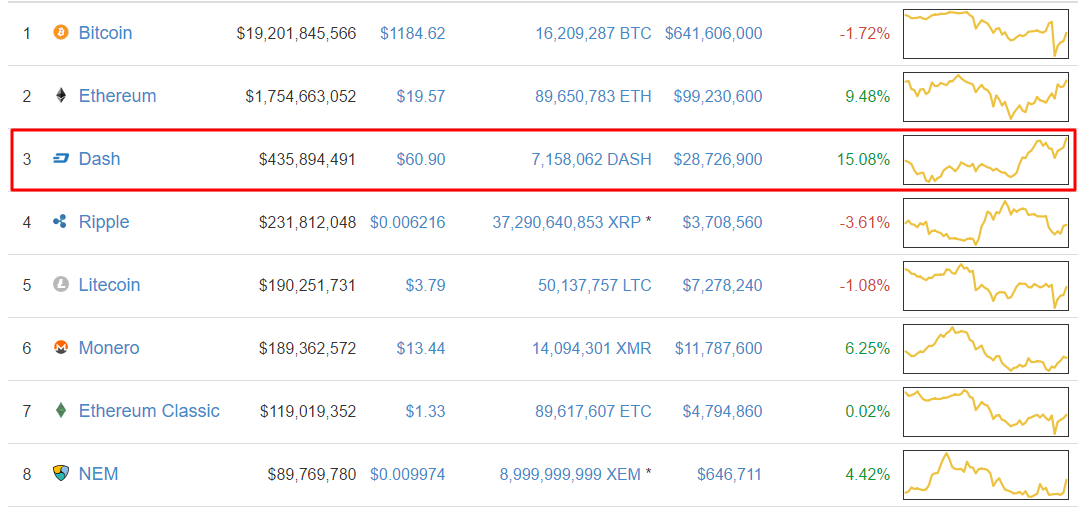Click the NEM logo icon
1083x508 pixels.
(61, 474)
